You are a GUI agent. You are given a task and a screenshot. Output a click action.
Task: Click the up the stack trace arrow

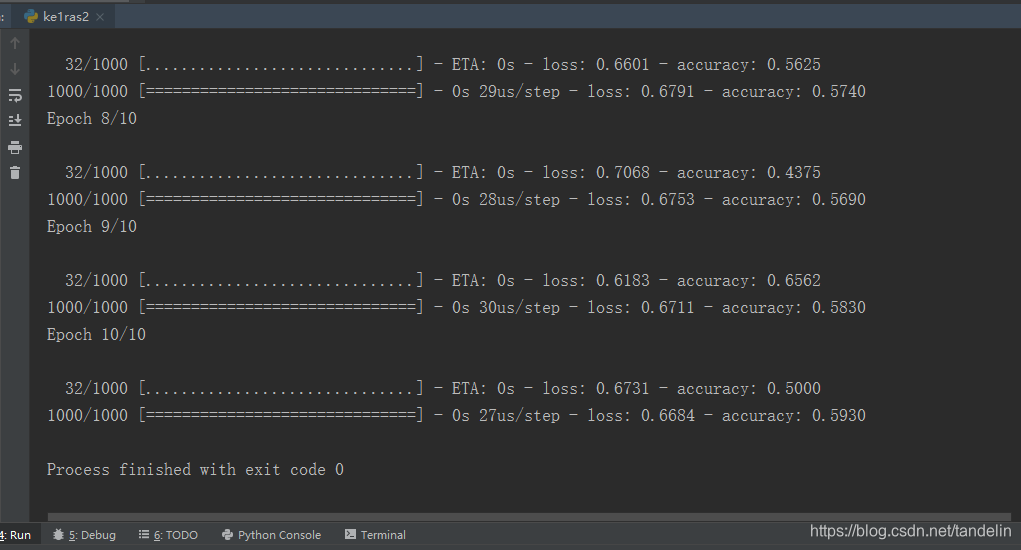coord(15,44)
